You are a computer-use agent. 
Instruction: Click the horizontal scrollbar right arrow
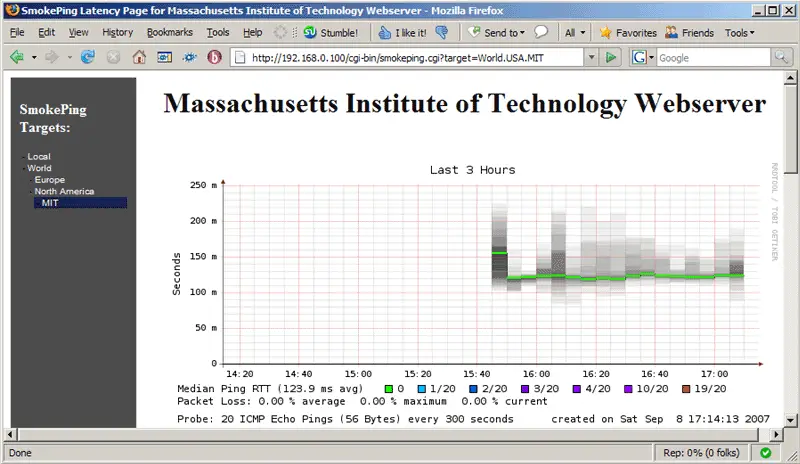[776, 434]
